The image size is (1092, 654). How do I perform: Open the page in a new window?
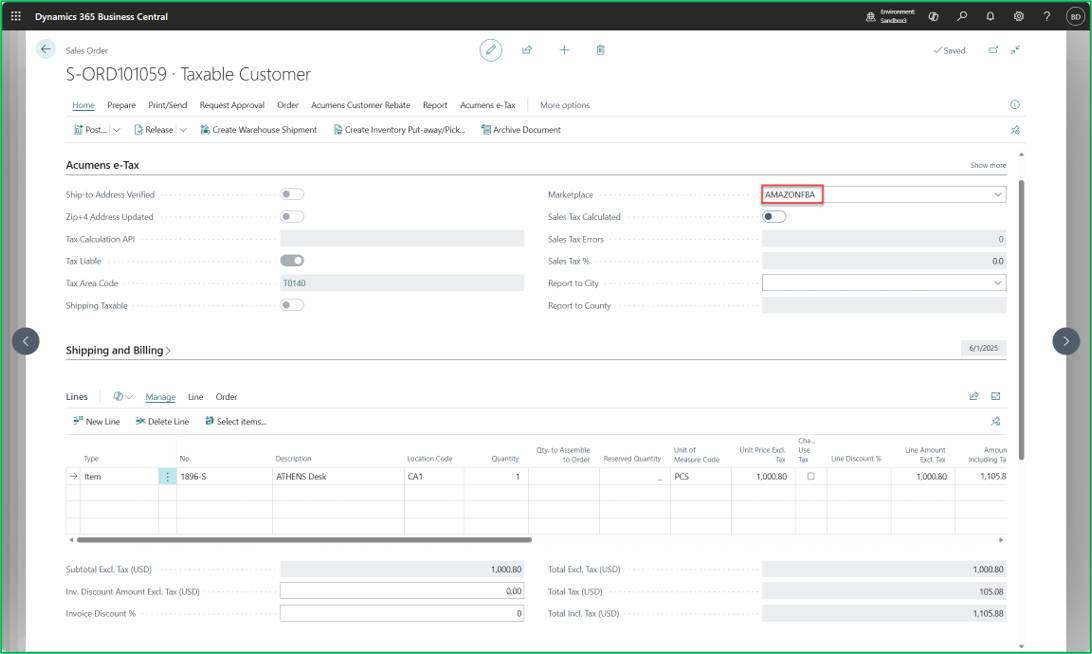(993, 50)
